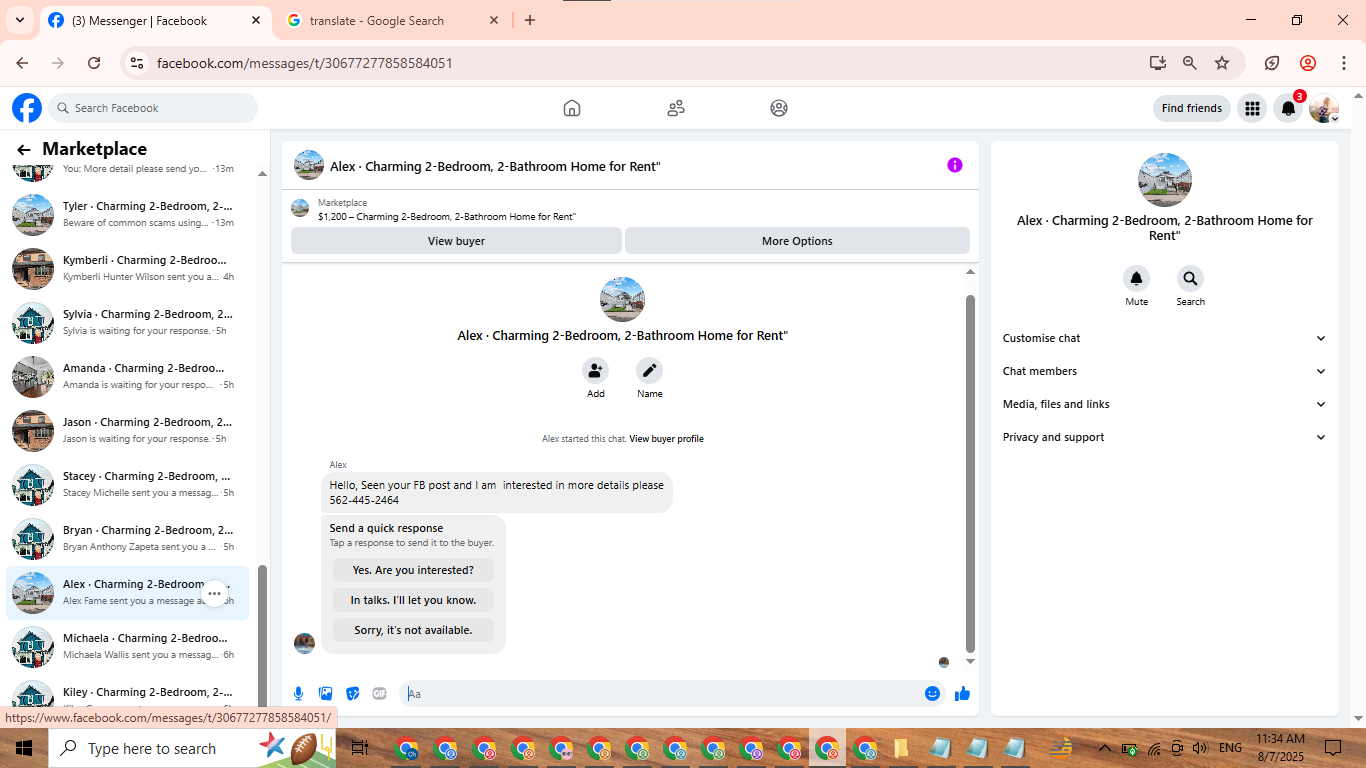Click the browser address bar URL
The width and height of the screenshot is (1366, 768).
click(x=305, y=63)
